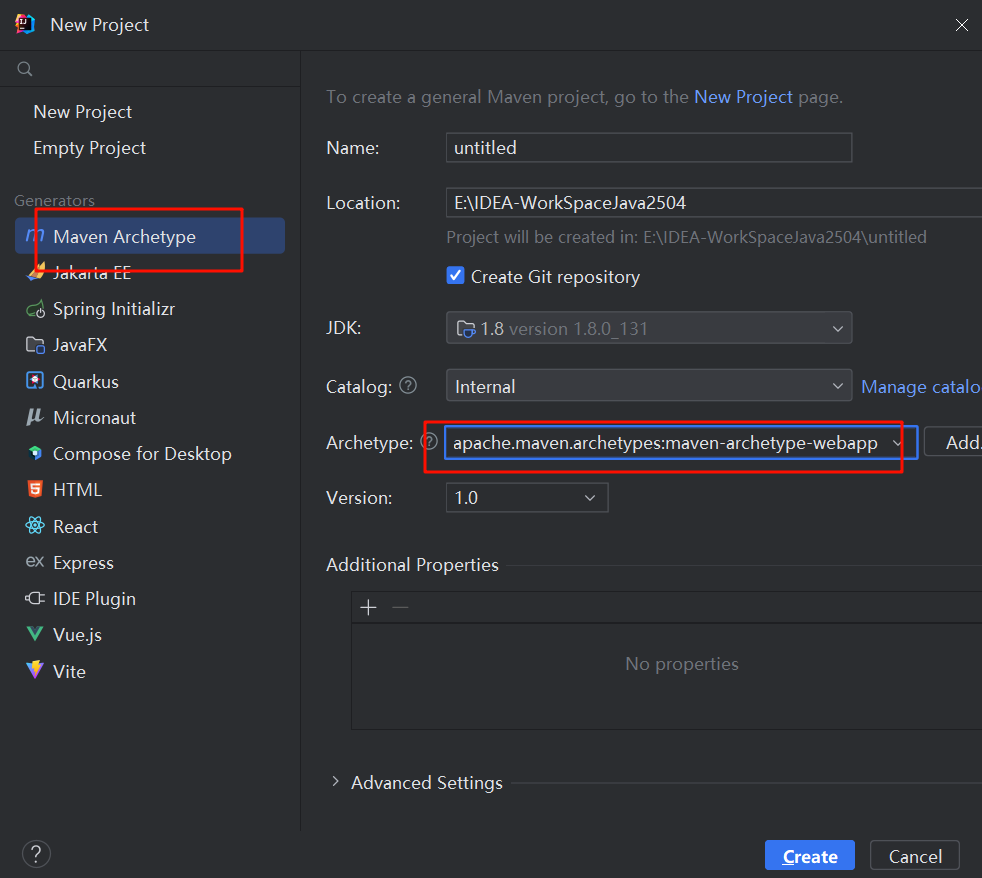This screenshot has height=878, width=982.
Task: Select the Maven Archetype generator
Action: click(x=150, y=236)
